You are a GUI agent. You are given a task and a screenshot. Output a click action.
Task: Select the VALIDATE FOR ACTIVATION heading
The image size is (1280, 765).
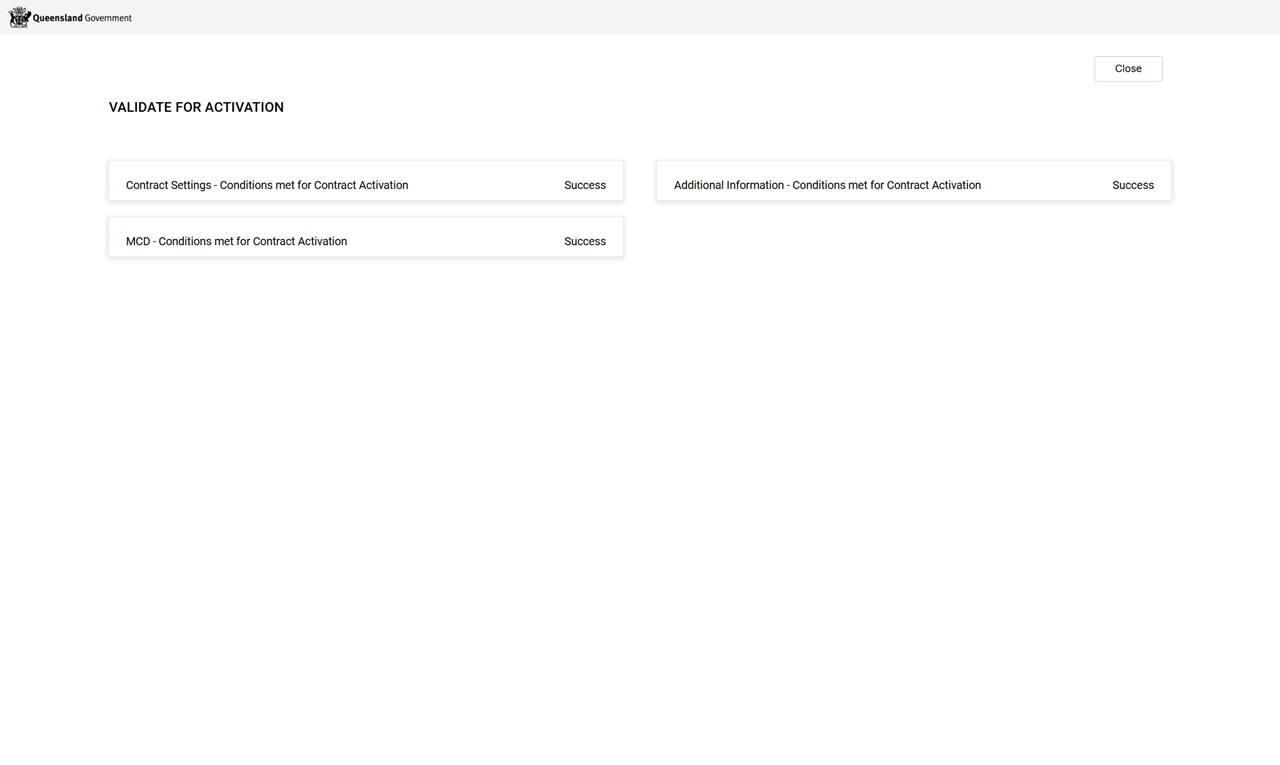196,107
